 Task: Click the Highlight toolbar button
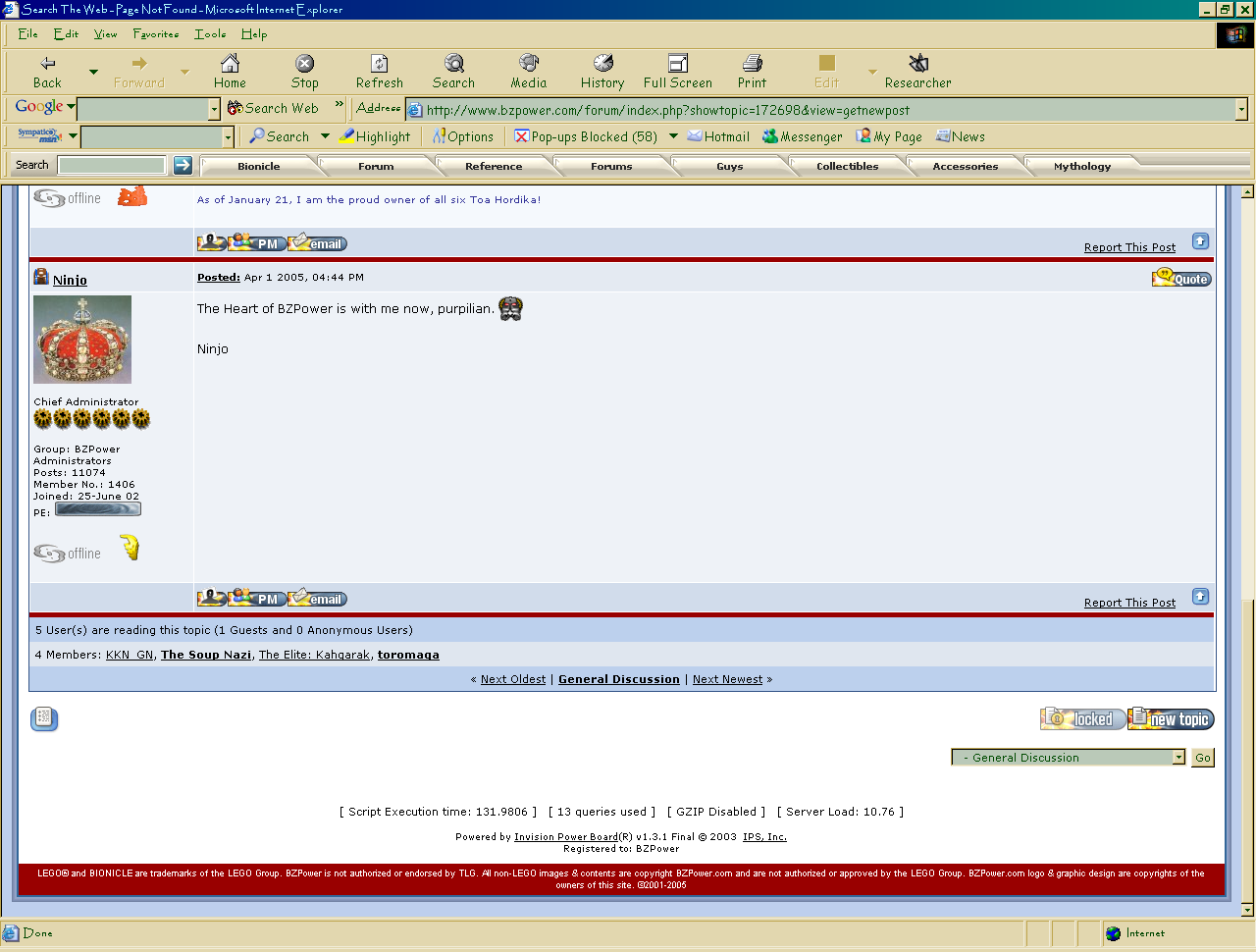pyautogui.click(x=375, y=136)
